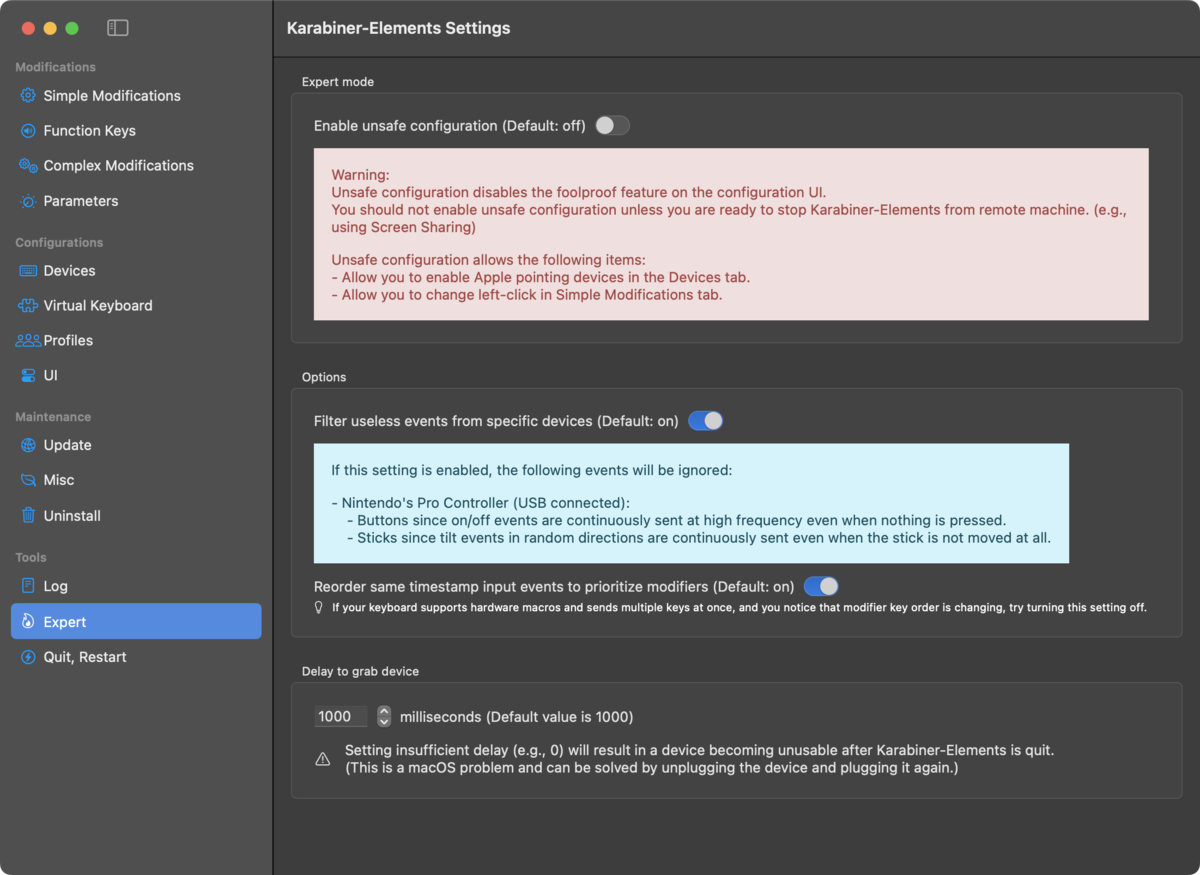This screenshot has height=875, width=1200.
Task: Click the "Options" section heading
Action: pos(324,377)
